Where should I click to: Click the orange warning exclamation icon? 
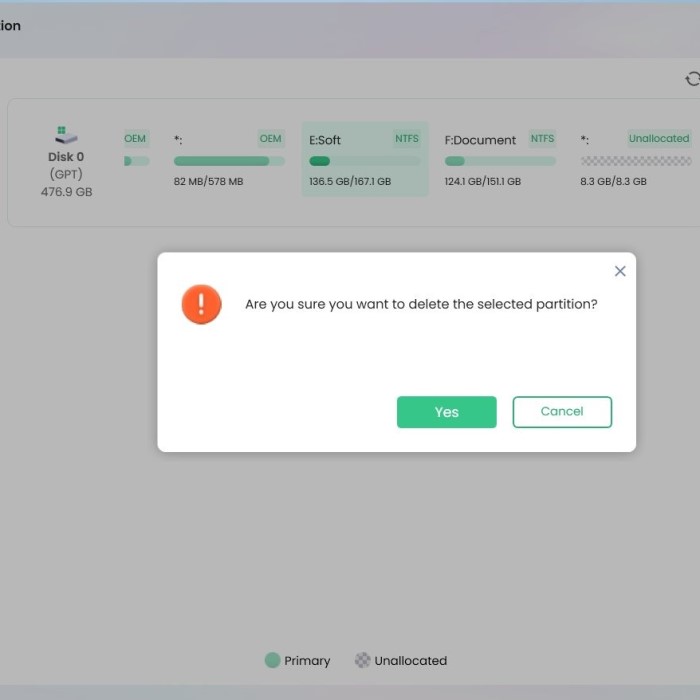pyautogui.click(x=201, y=304)
